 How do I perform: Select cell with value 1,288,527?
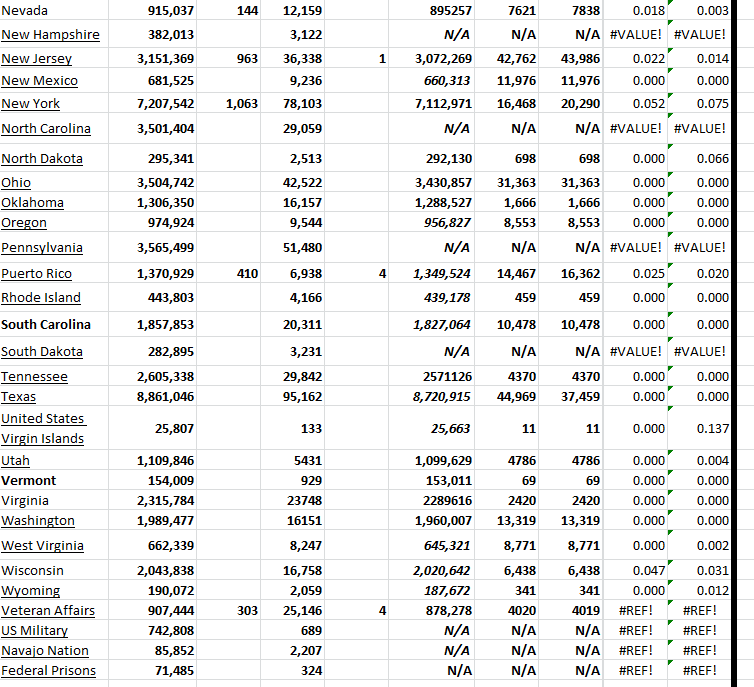click(x=431, y=203)
